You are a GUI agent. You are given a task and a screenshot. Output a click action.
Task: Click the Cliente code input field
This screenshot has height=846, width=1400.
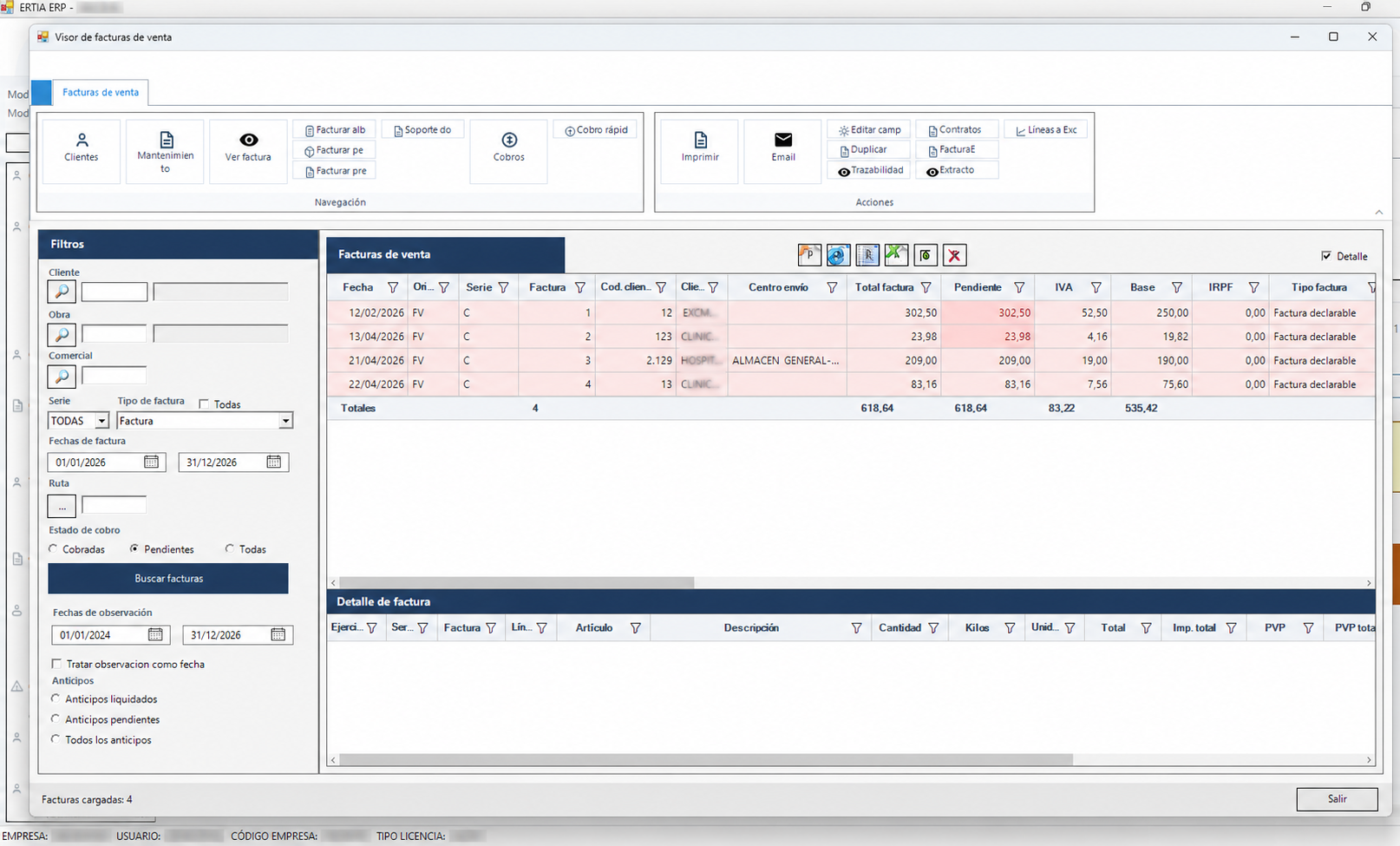click(114, 292)
